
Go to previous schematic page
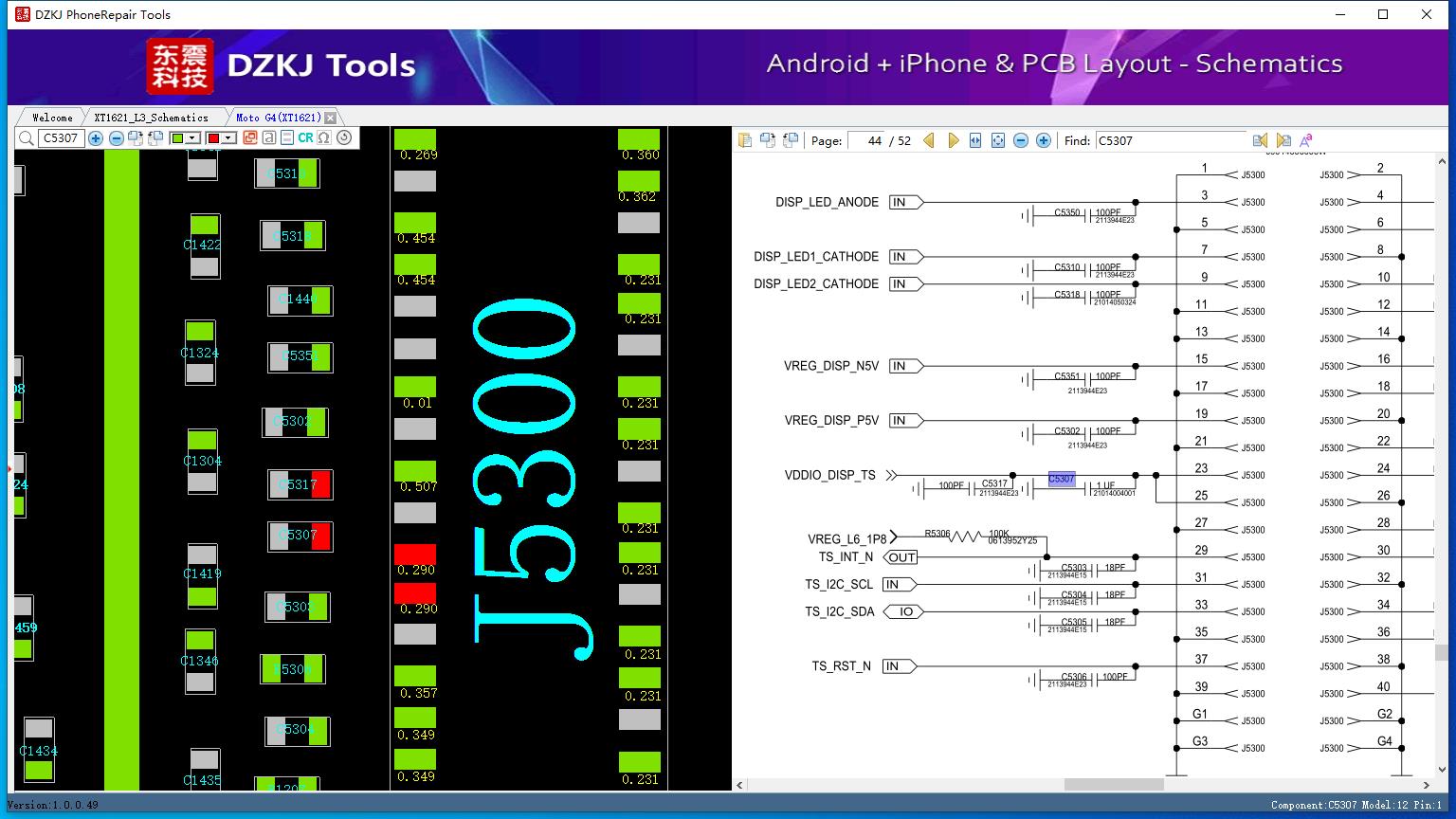[x=929, y=140]
